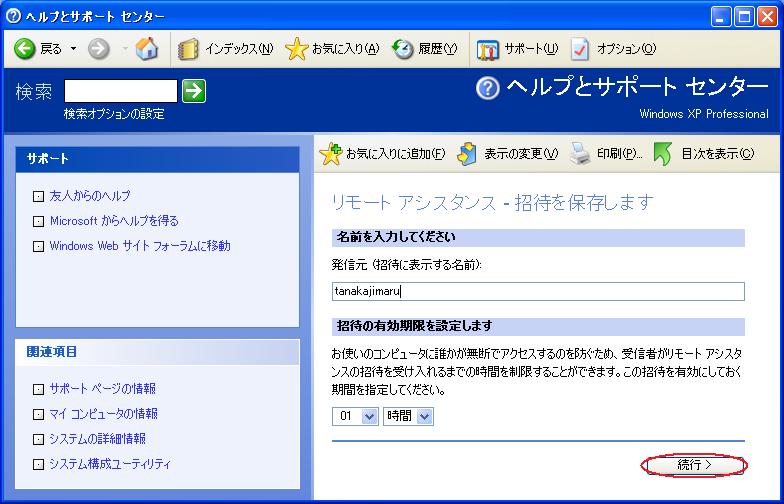Click the green Back arrow icon

(x=26, y=49)
